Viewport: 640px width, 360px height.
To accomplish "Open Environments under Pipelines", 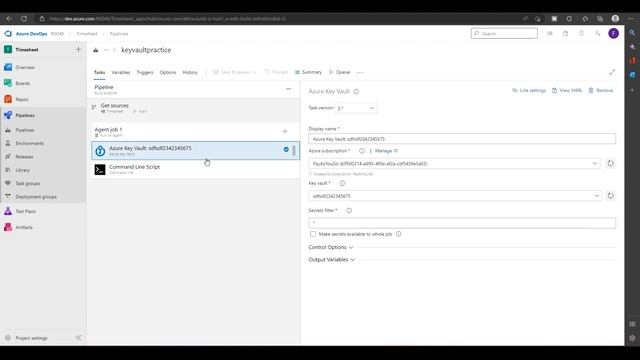I will tap(29, 143).
